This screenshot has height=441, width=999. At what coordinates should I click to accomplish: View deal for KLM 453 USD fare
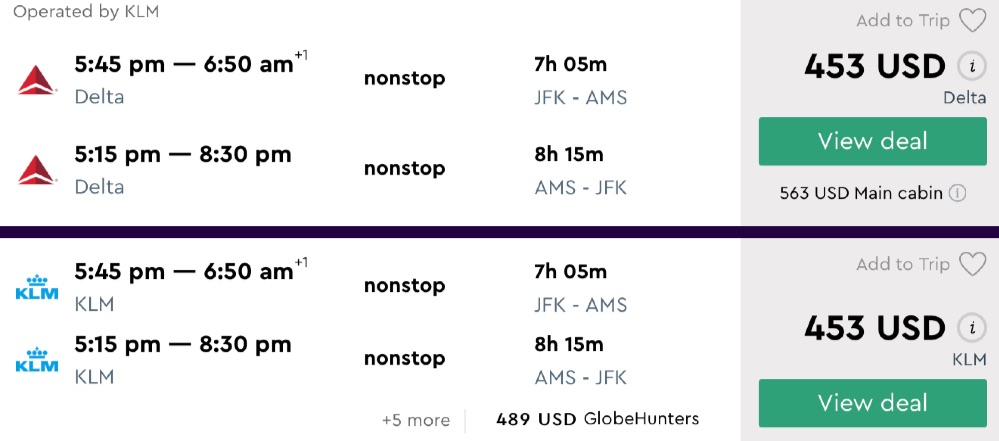(x=872, y=403)
